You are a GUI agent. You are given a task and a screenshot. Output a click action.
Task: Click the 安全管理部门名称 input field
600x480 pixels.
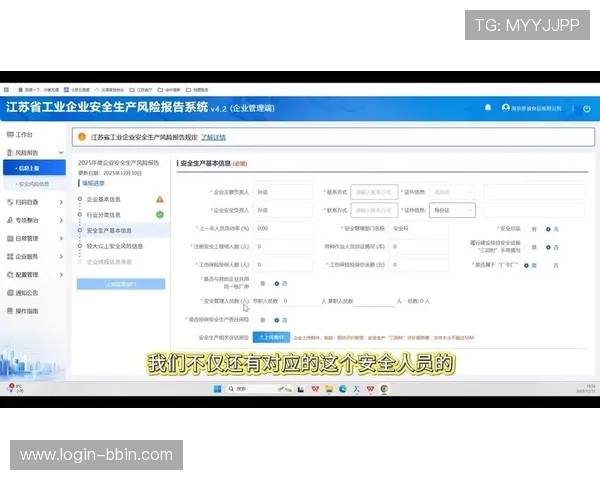tap(419, 229)
